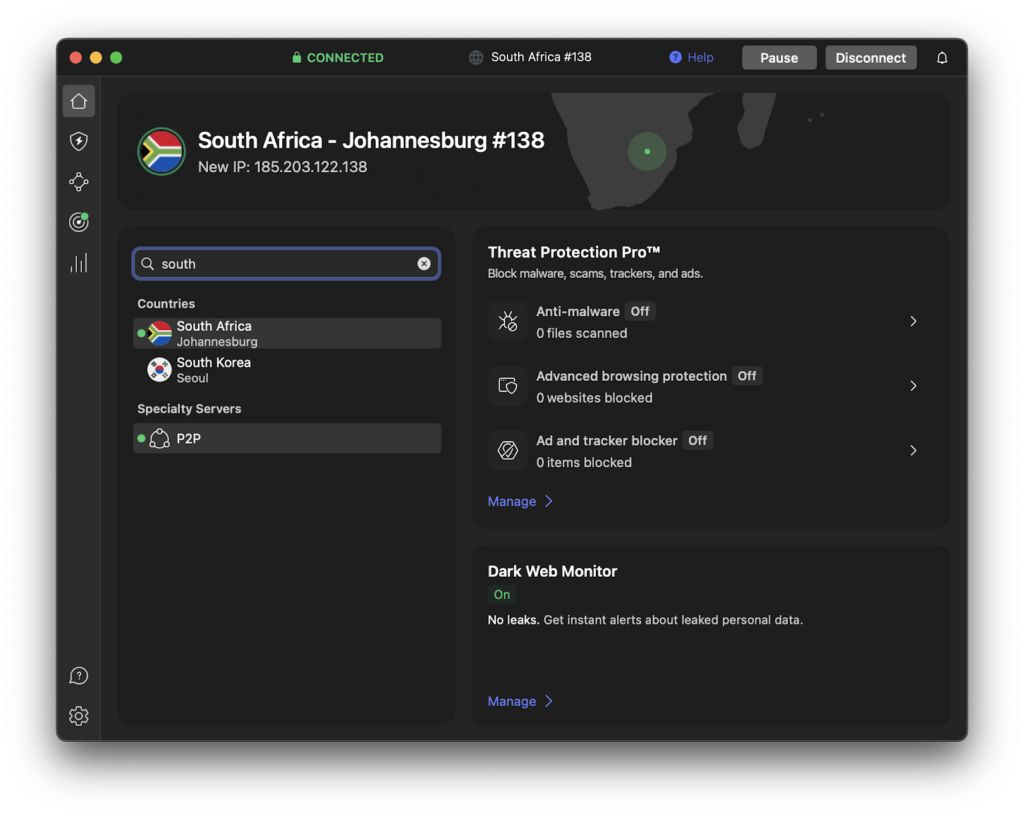The width and height of the screenshot is (1024, 816).
Task: Click the 0 files scanned text
Action: (581, 334)
